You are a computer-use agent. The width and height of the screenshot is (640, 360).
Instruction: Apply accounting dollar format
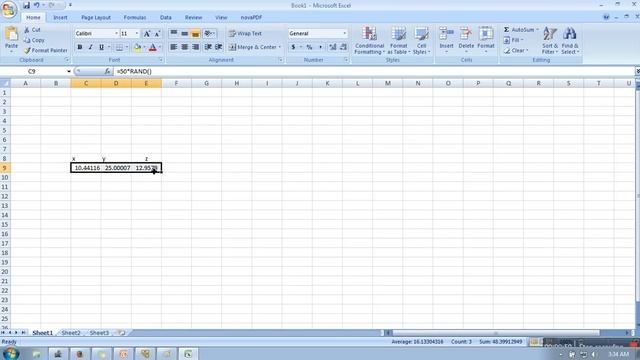pyautogui.click(x=293, y=47)
